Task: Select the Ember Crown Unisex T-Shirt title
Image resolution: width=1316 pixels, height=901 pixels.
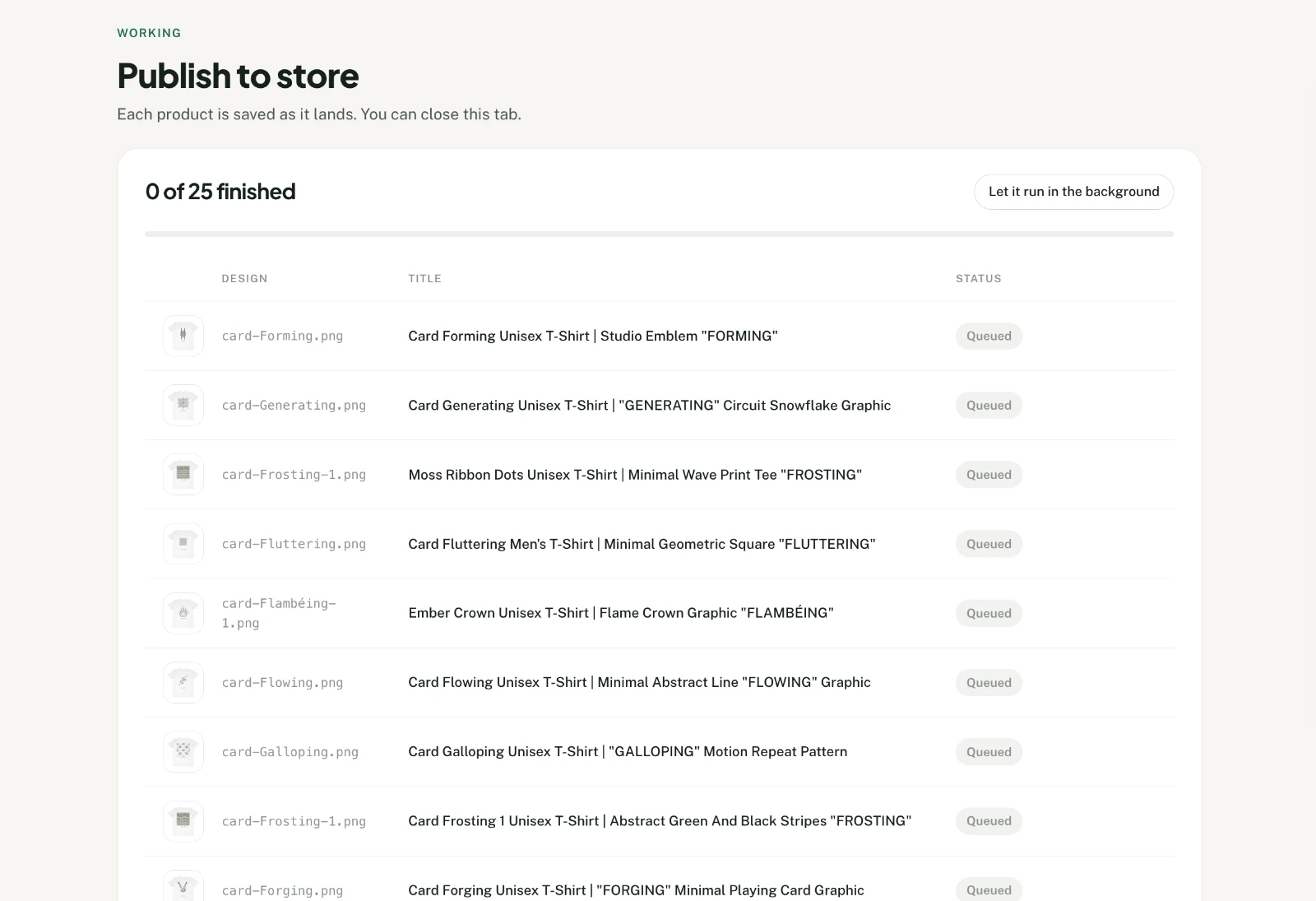Action: [621, 613]
